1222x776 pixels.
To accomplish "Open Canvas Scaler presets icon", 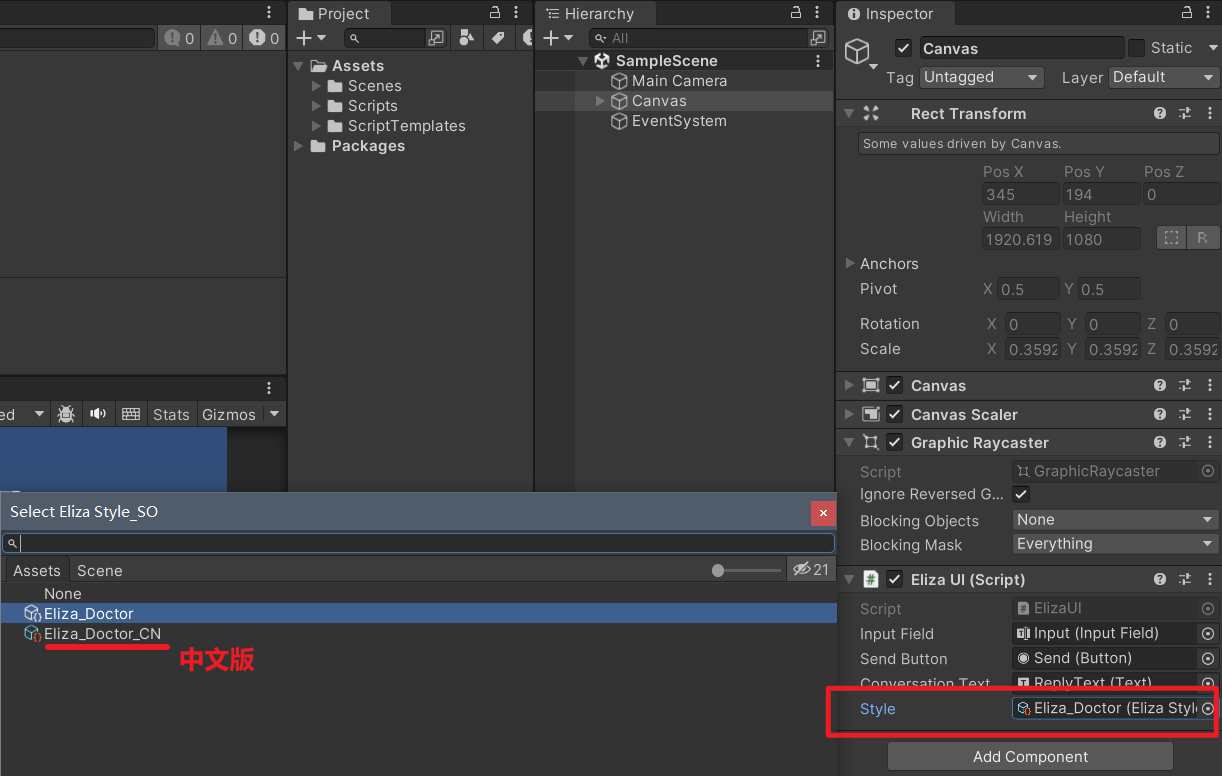I will tap(1185, 415).
